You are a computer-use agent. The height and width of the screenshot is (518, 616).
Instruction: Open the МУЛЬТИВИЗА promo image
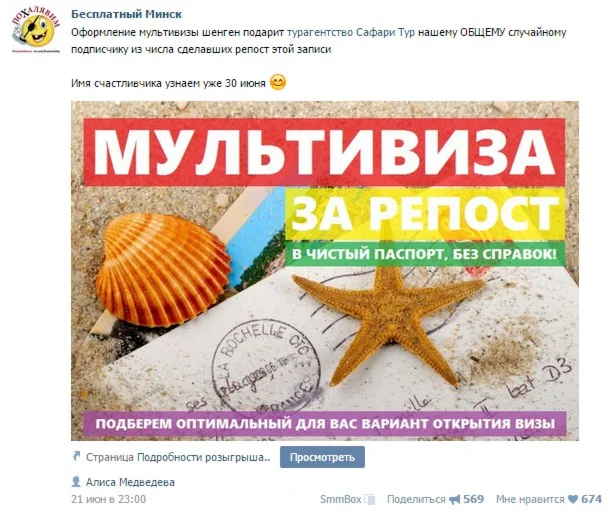[x=325, y=271]
